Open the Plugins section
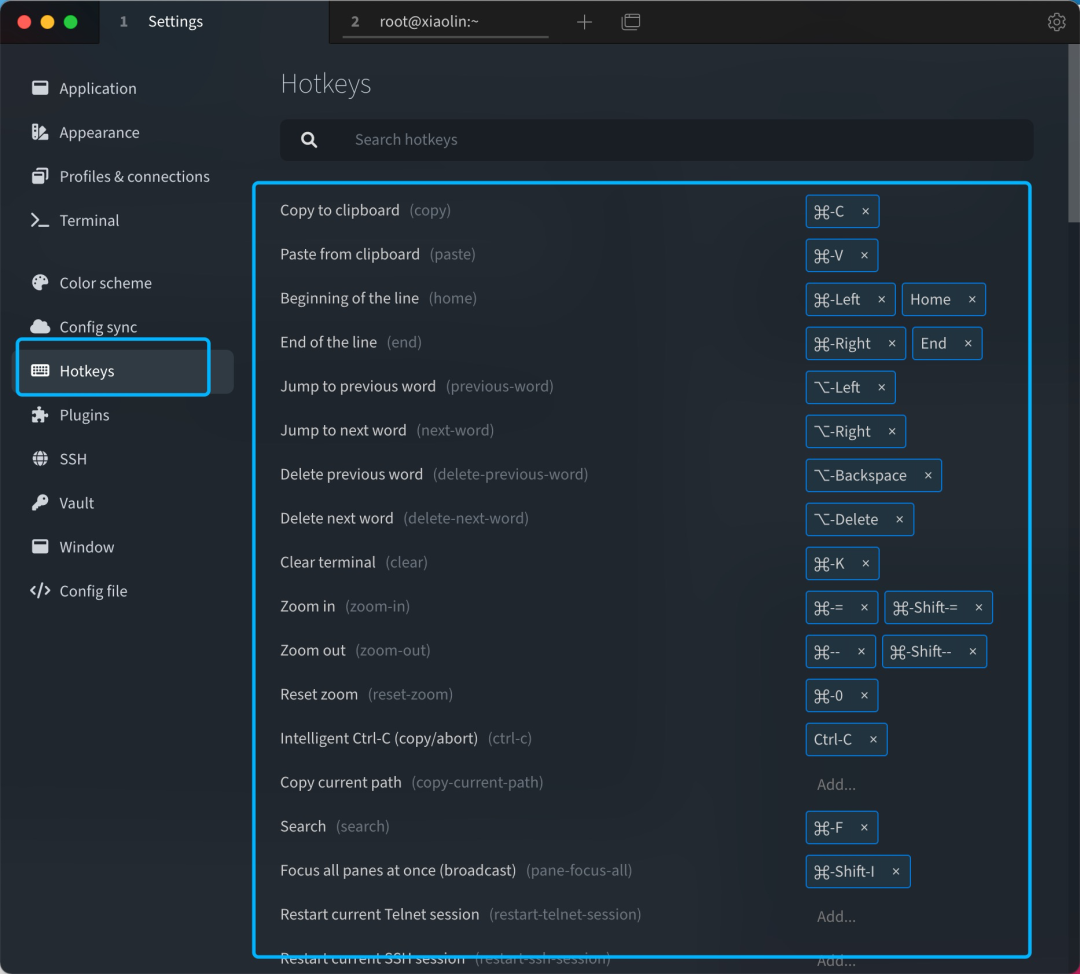This screenshot has width=1080, height=974. tap(125, 415)
